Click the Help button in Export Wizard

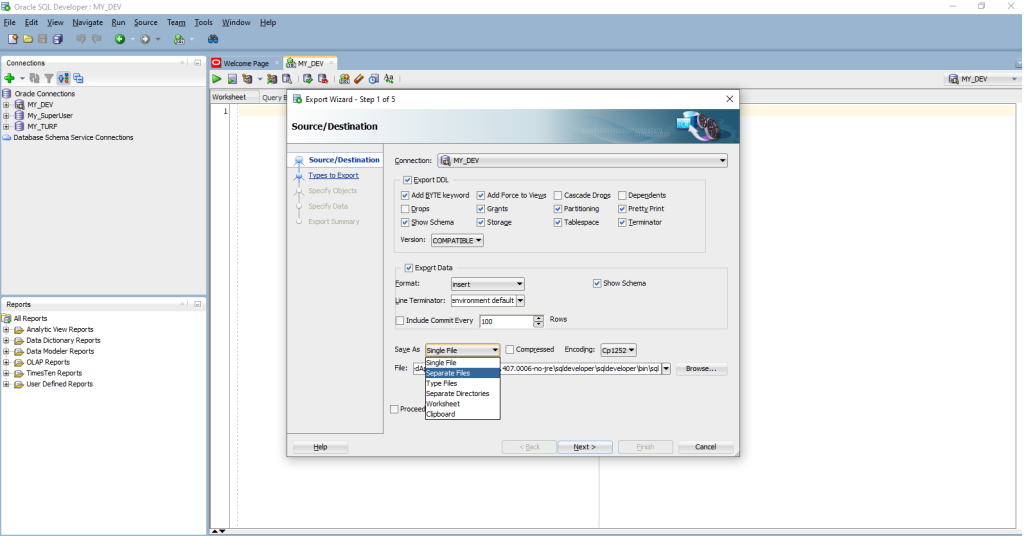[320, 447]
